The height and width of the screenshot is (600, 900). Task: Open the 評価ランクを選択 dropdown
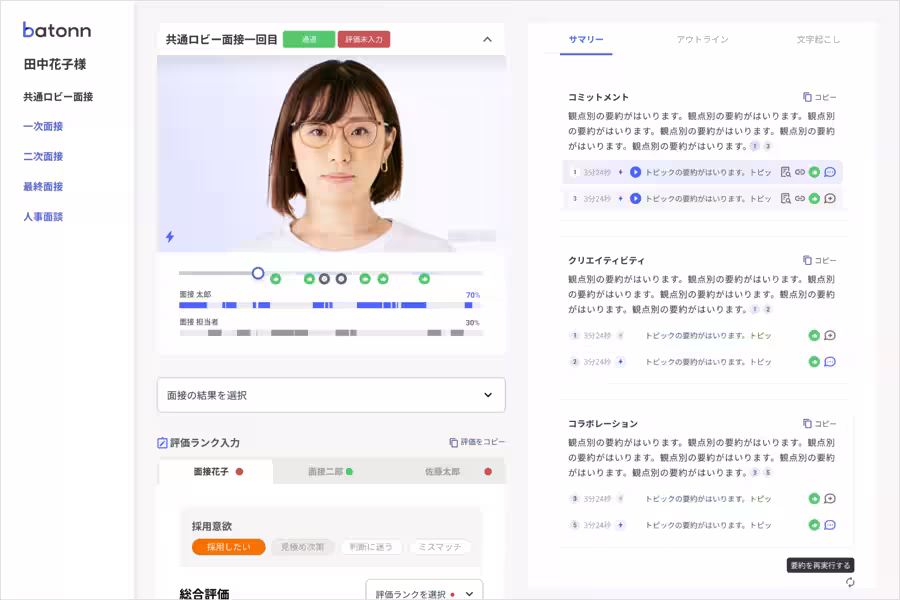coord(425,591)
